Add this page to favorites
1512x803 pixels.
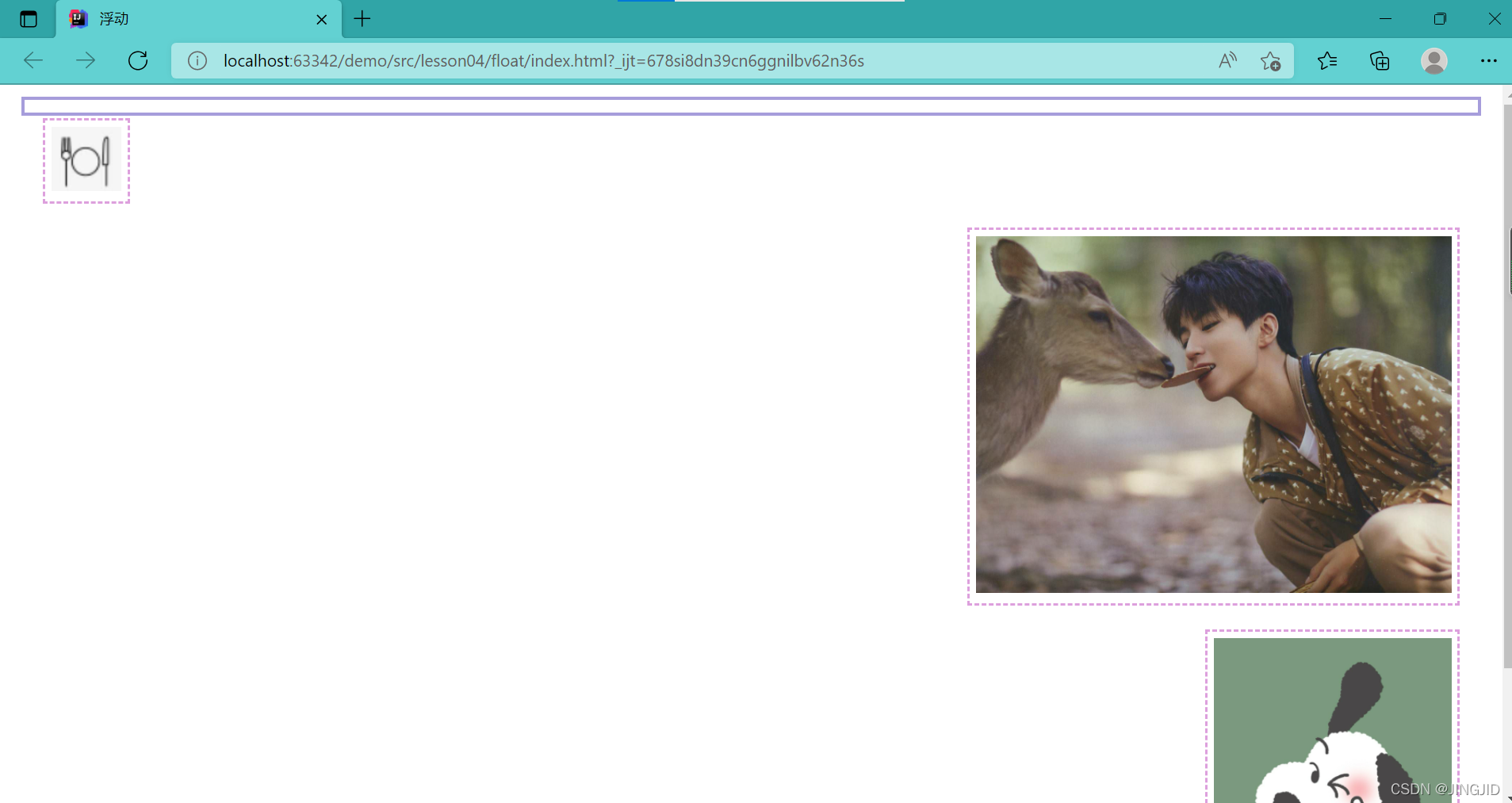tap(1270, 61)
